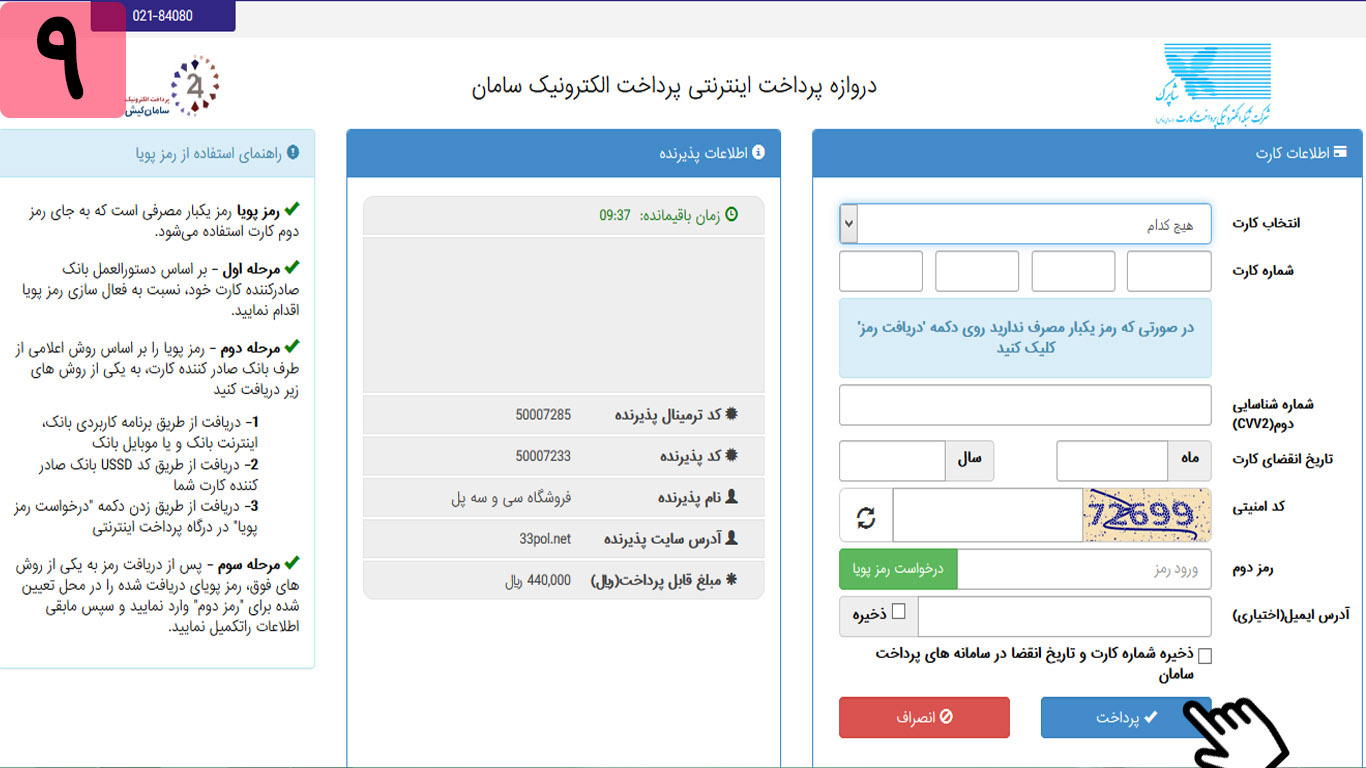
Task: Click the clock icon beside زمان باقیمانده
Action: (x=731, y=215)
